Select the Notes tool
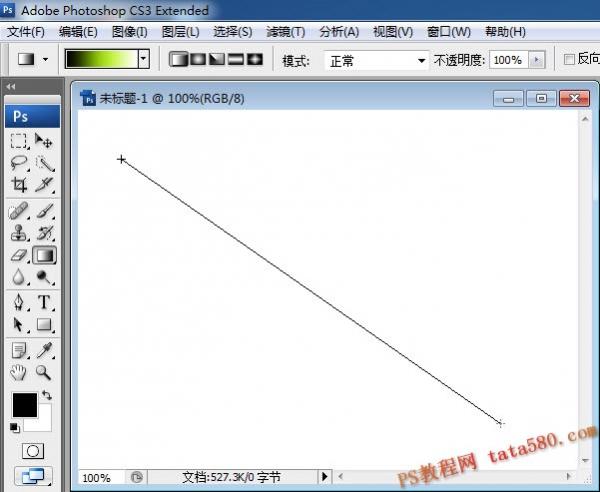This screenshot has height=492, width=600. coord(18,350)
